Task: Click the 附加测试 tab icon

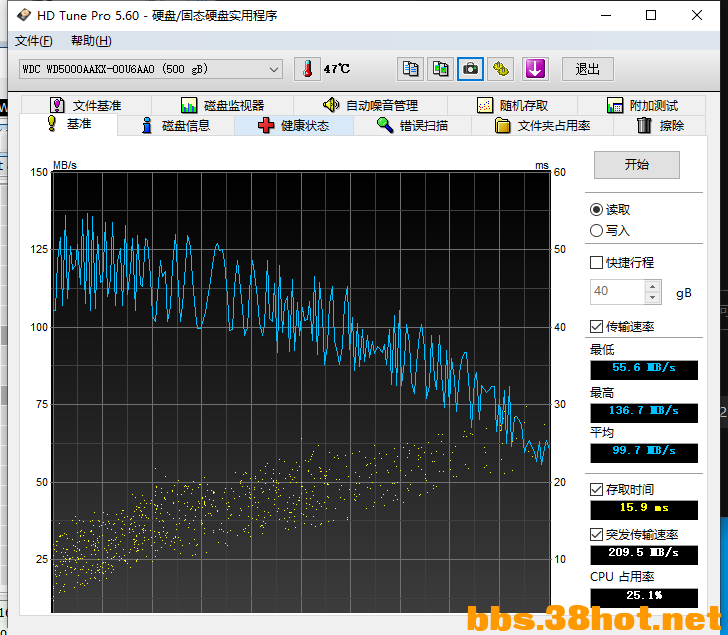Action: [615, 105]
